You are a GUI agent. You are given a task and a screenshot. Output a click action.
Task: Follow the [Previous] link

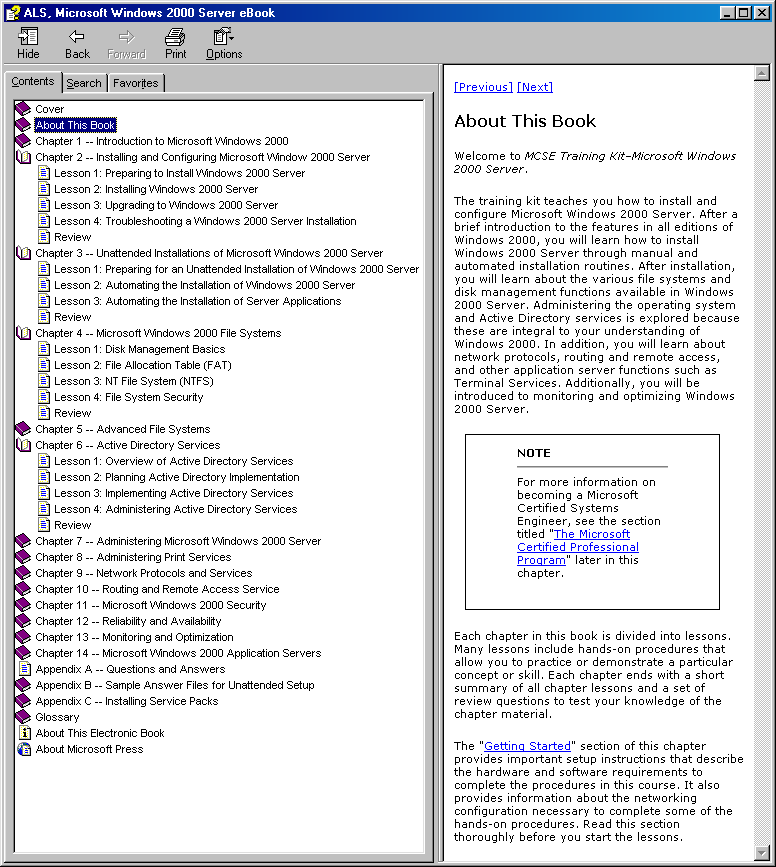point(483,87)
